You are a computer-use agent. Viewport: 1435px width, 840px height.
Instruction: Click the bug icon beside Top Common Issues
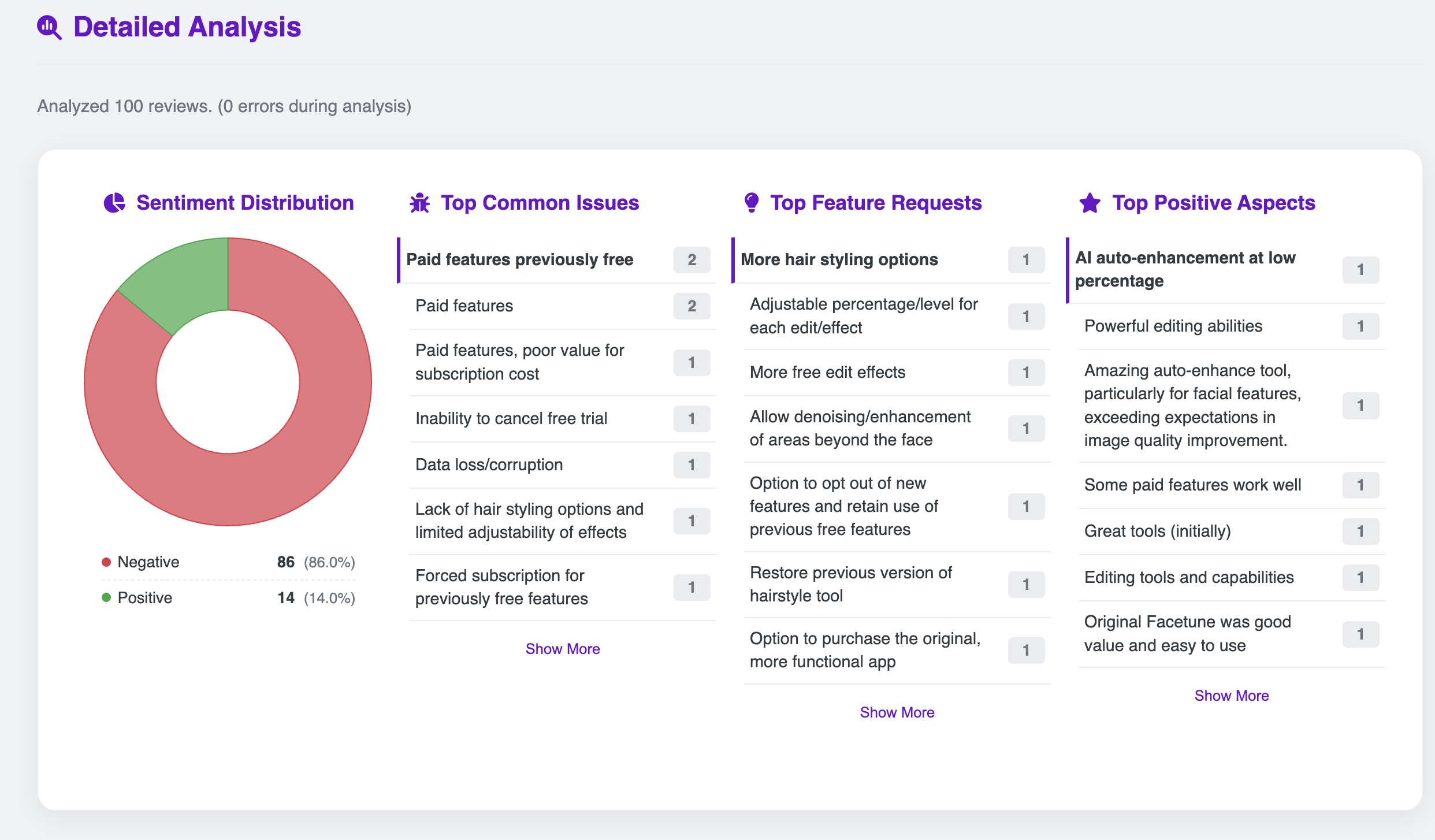(420, 203)
